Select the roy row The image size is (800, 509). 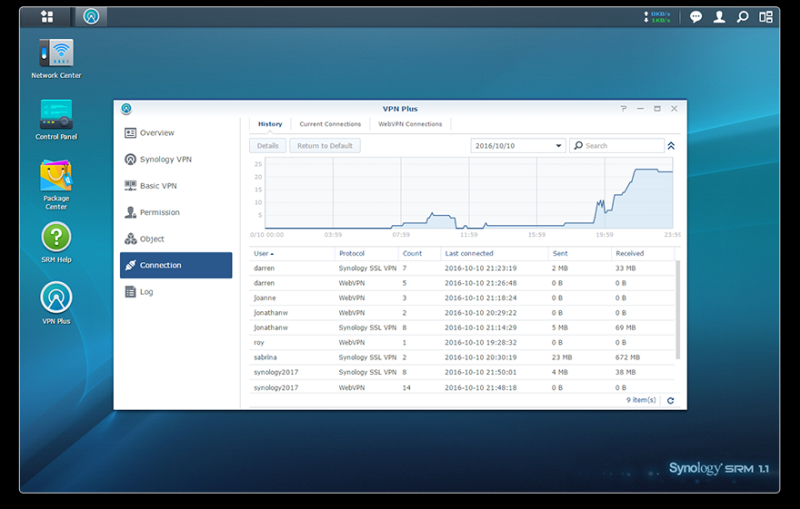click(462, 343)
